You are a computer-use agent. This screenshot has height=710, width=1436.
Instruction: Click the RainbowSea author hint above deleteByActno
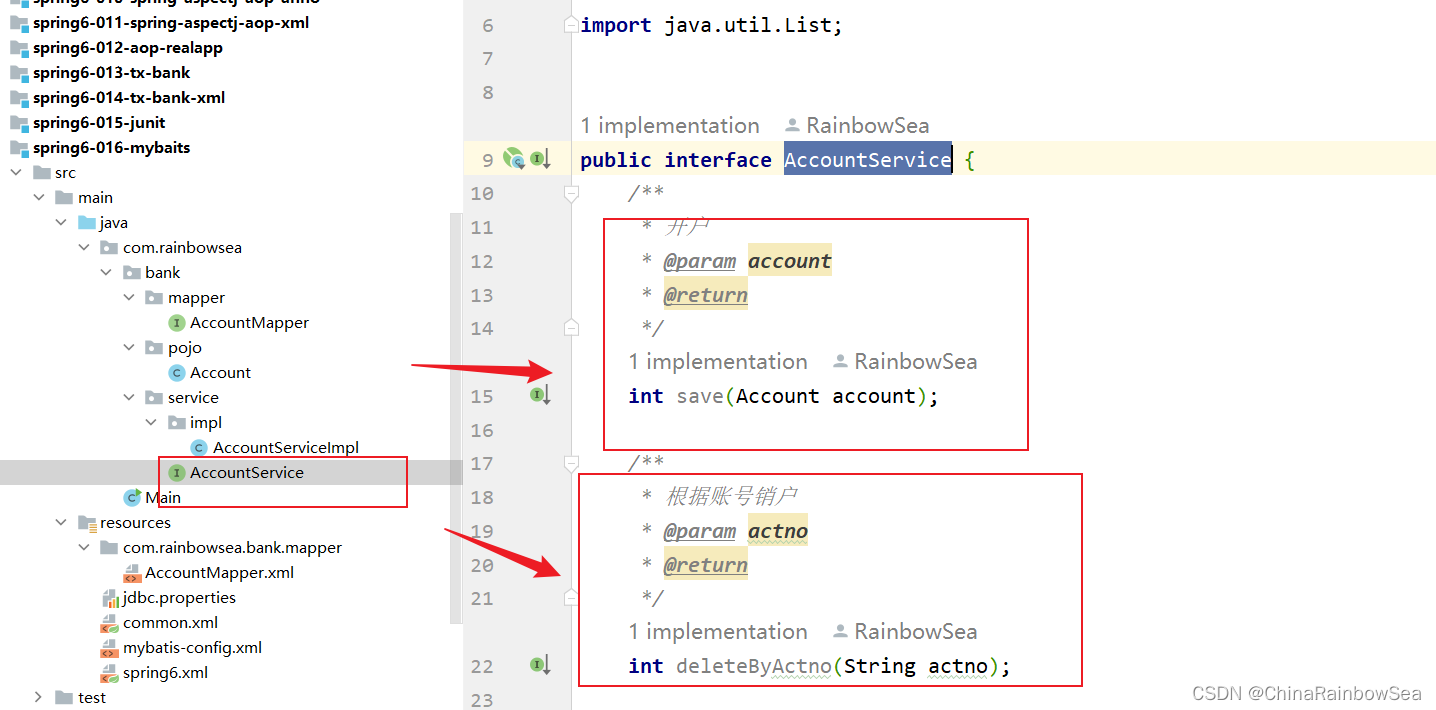pyautogui.click(x=905, y=631)
